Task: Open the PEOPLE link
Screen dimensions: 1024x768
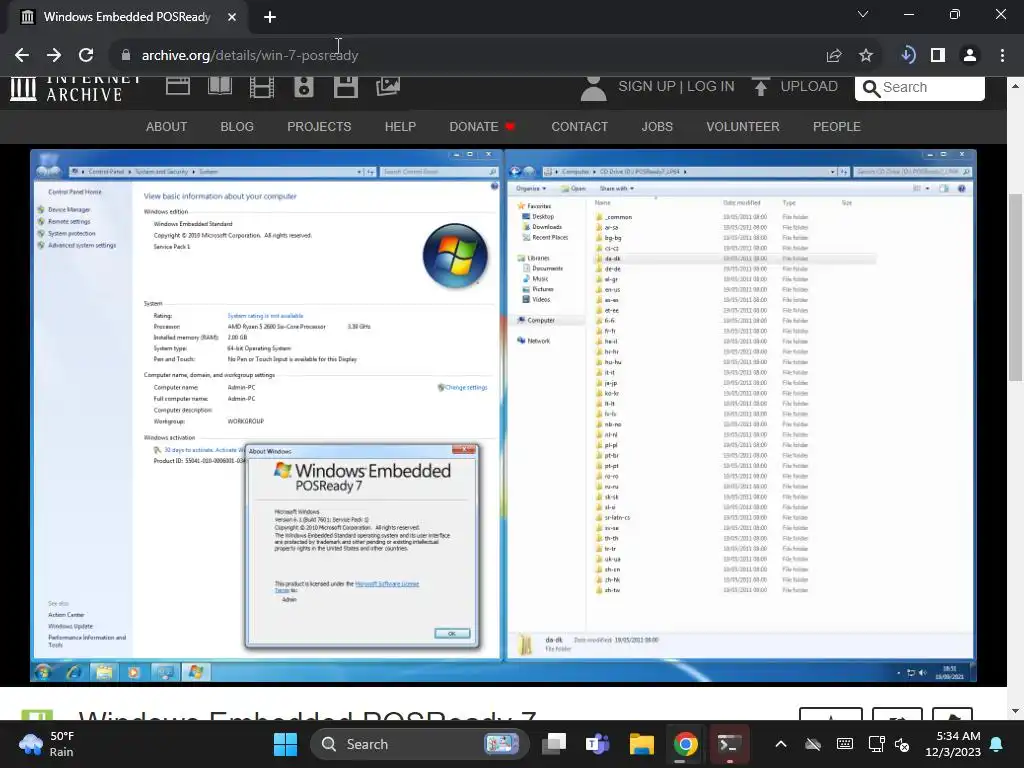Action: (837, 127)
